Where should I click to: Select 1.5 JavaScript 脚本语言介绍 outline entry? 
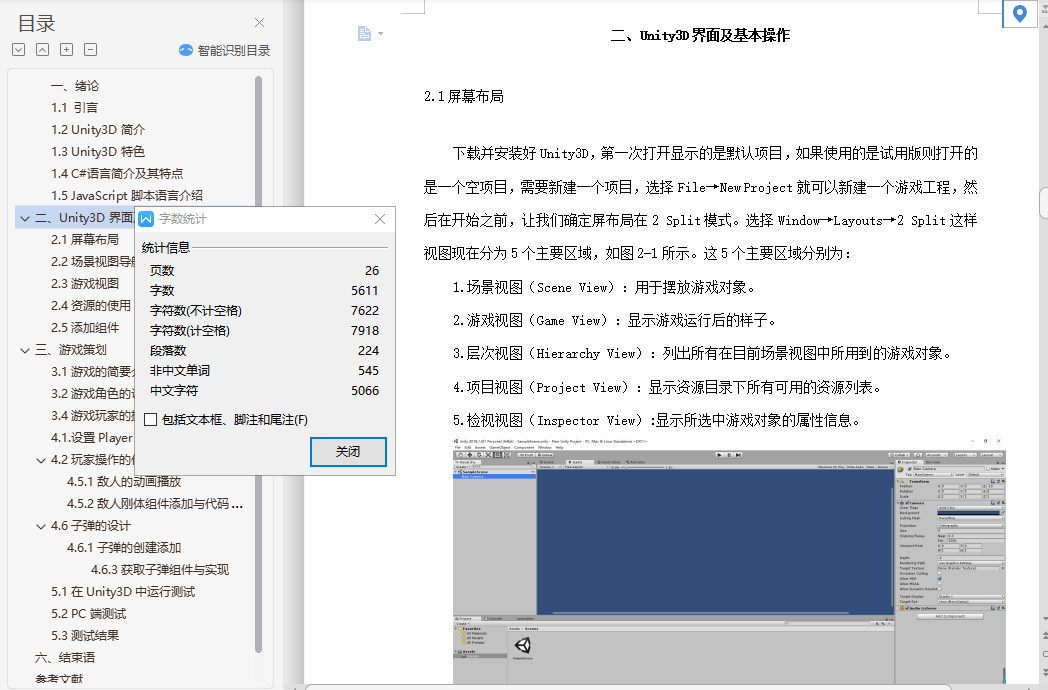[127, 196]
